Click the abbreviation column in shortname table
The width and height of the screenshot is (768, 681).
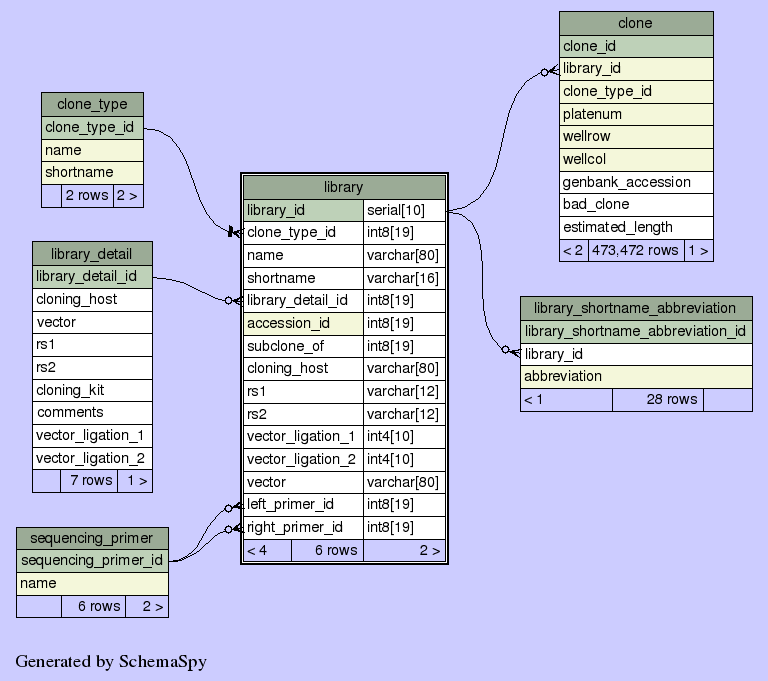635,376
